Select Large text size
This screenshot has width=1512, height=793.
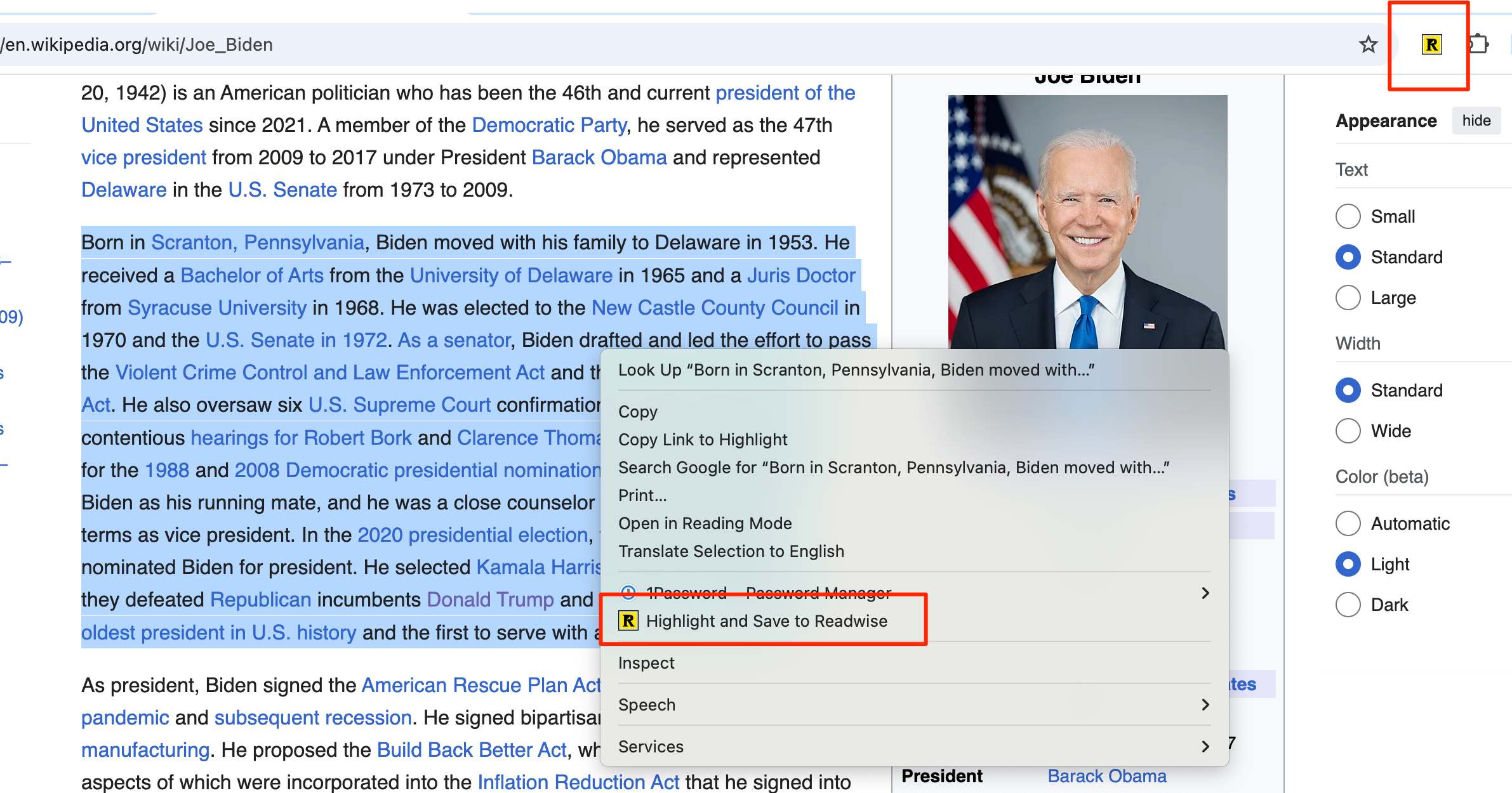pyautogui.click(x=1348, y=298)
